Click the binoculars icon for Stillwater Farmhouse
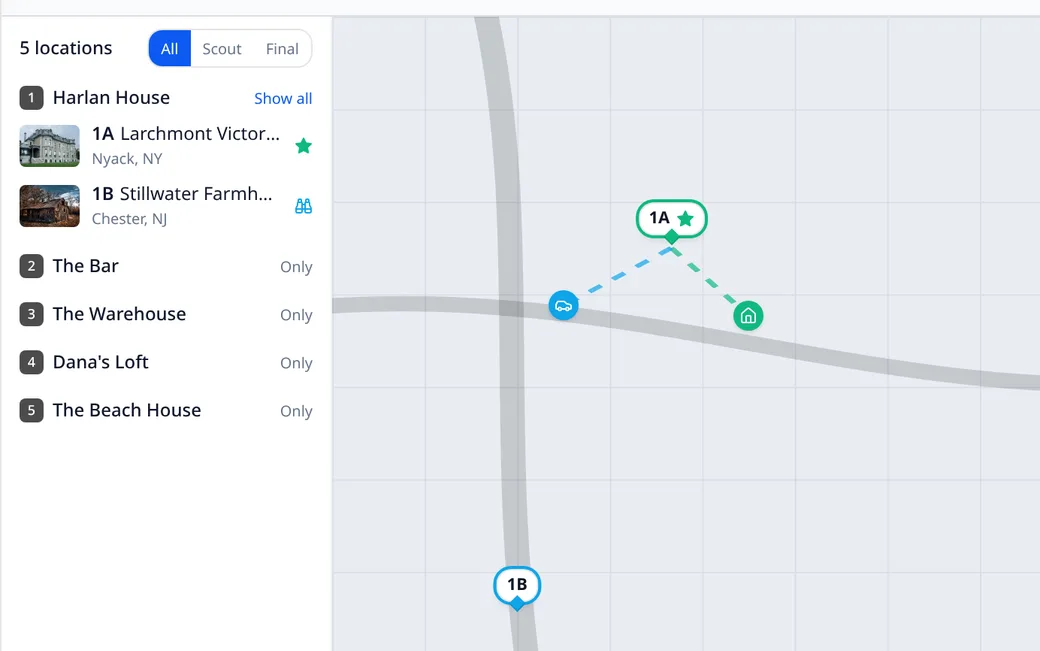The width and height of the screenshot is (1040, 651). pos(303,206)
